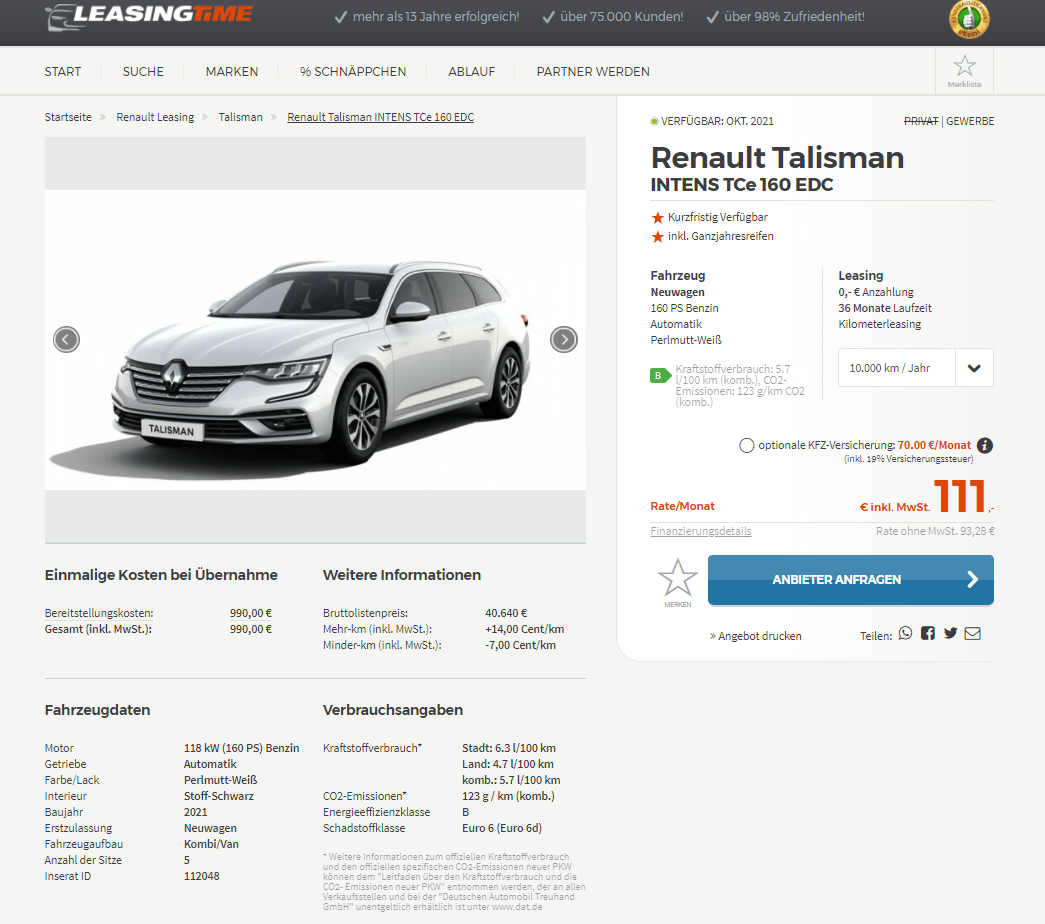Screen dimensions: 1045x924
Task: Share offer on Twitter
Action: tap(950, 633)
